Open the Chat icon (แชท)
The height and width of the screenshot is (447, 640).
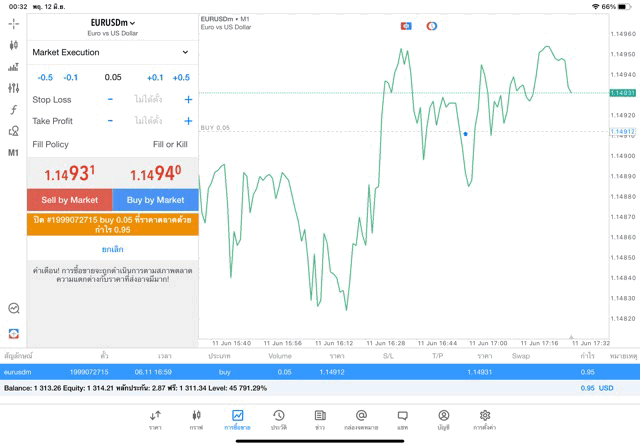point(402,419)
